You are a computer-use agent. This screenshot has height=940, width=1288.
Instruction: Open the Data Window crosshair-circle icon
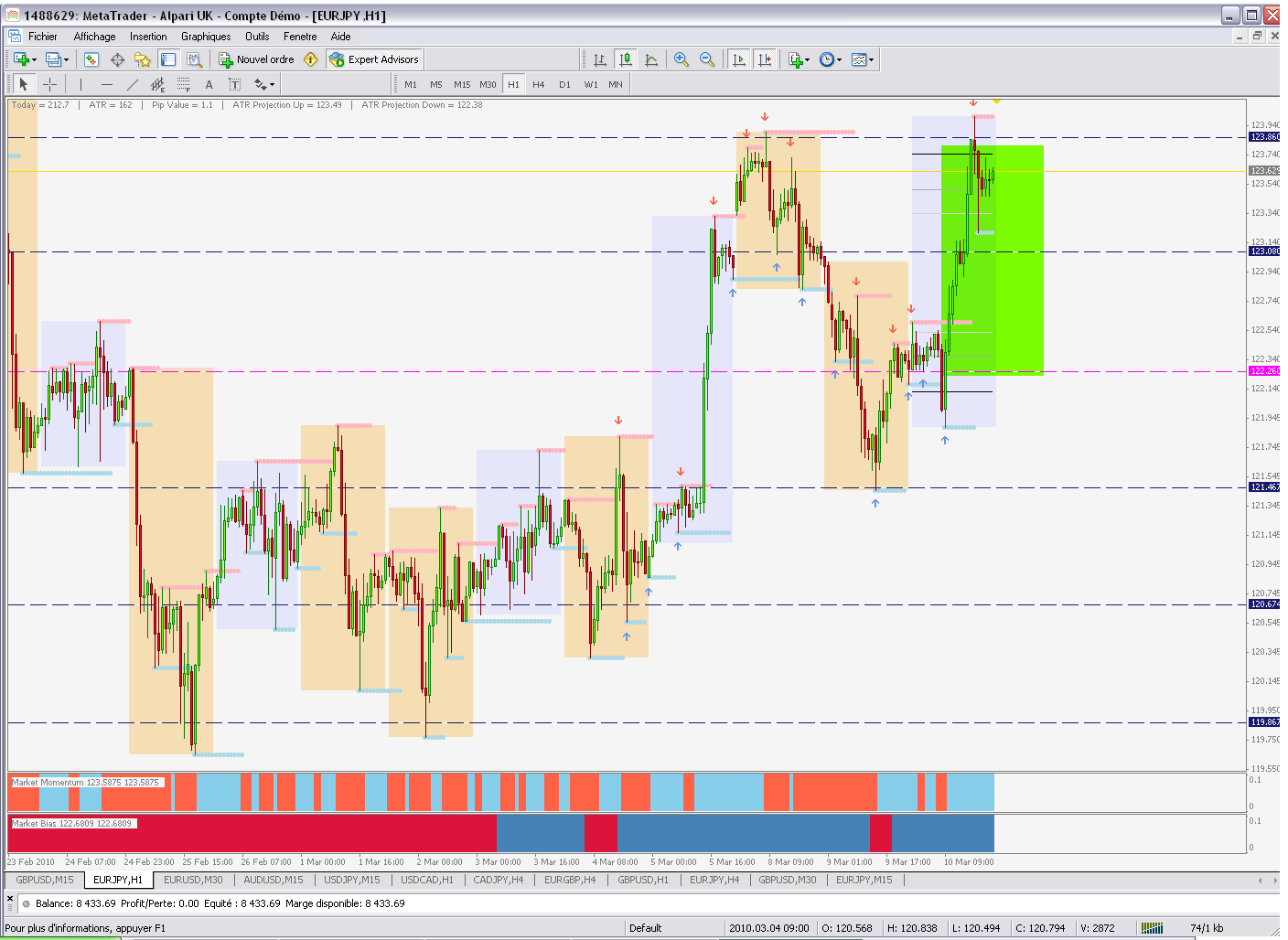(x=117, y=59)
